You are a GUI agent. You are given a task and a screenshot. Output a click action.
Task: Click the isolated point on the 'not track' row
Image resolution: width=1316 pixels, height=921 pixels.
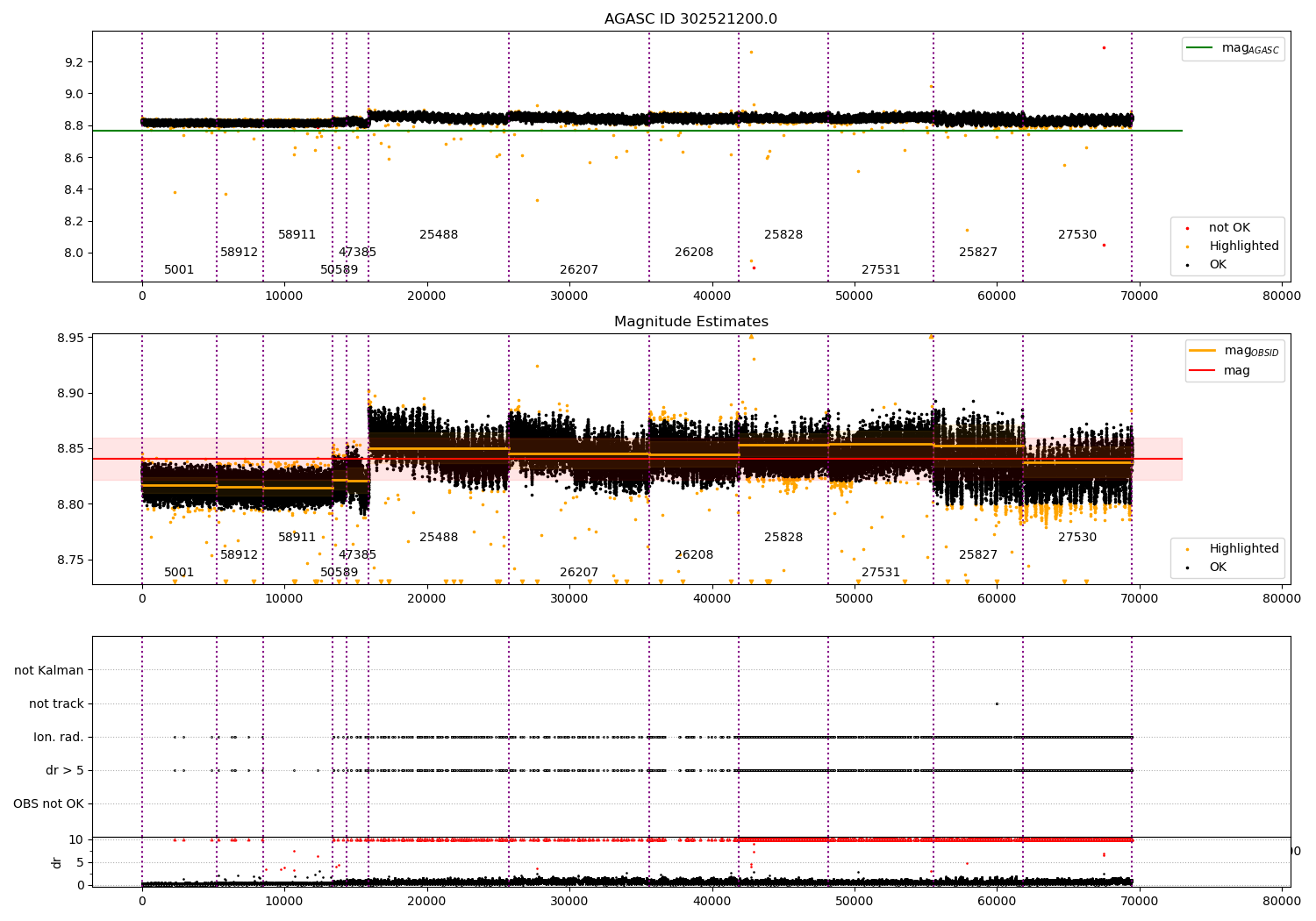[x=997, y=703]
